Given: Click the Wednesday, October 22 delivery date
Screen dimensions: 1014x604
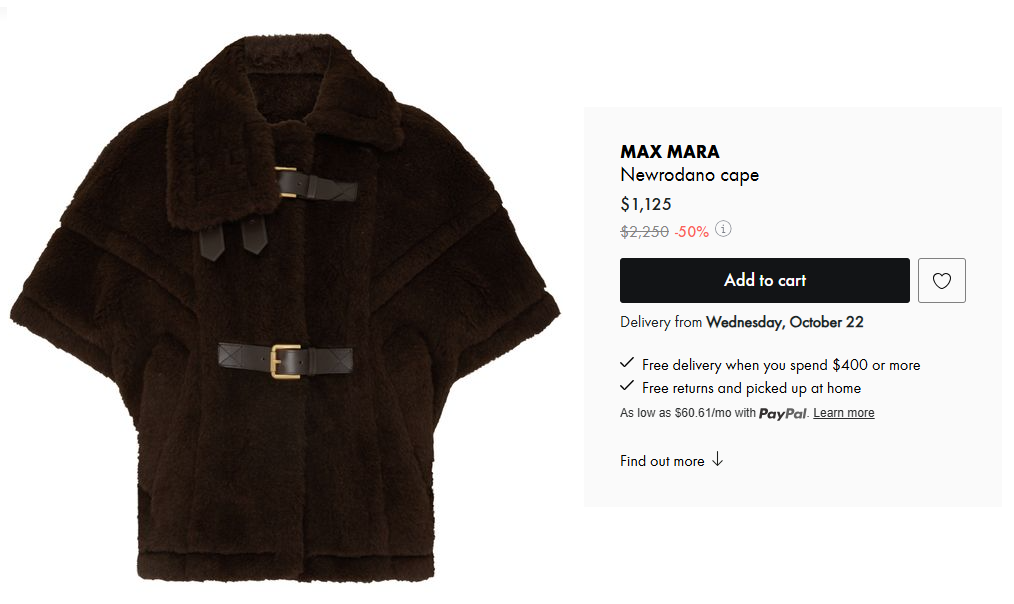Looking at the screenshot, I should (x=784, y=322).
